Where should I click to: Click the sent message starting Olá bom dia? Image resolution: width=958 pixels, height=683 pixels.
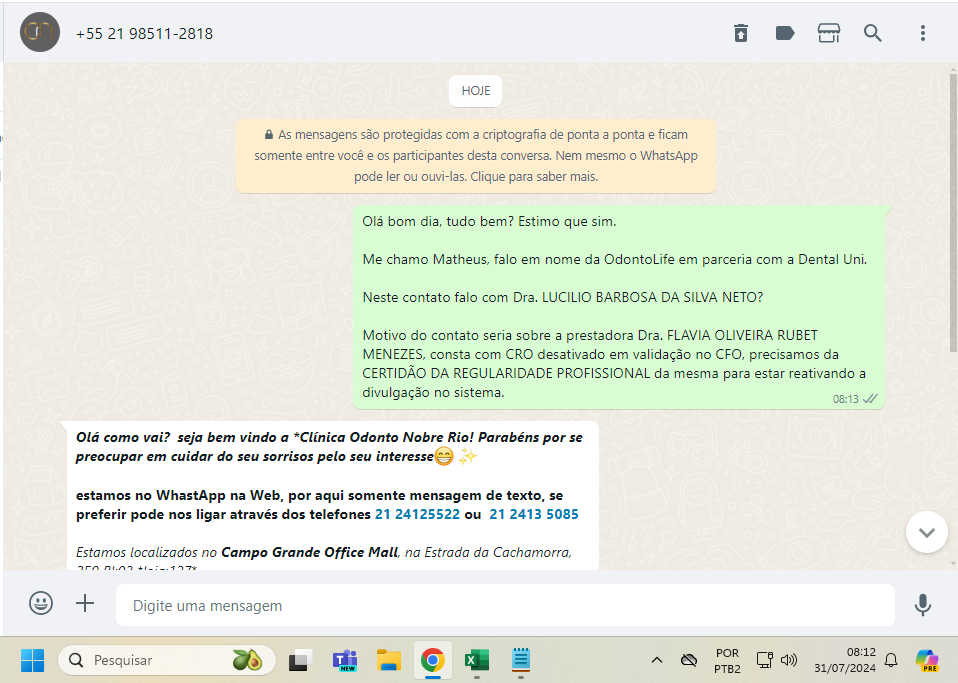[618, 307]
